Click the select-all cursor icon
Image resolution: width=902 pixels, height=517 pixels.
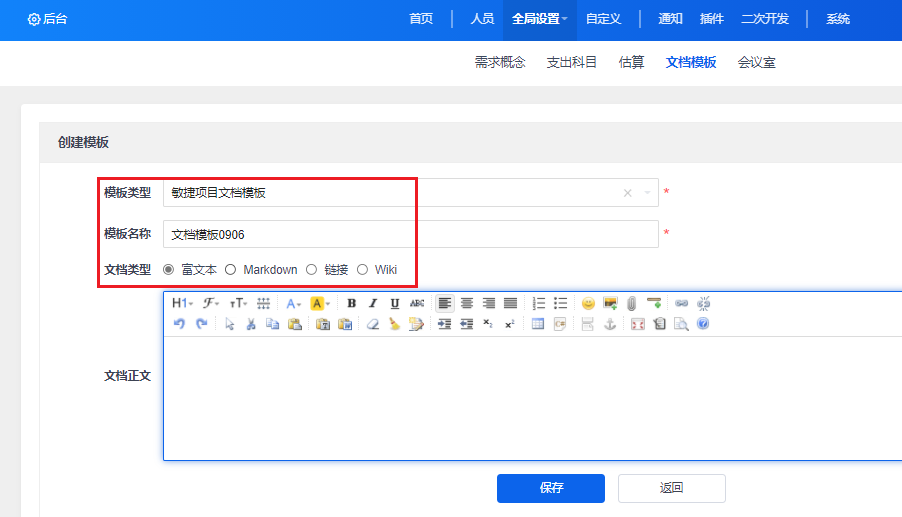point(230,324)
